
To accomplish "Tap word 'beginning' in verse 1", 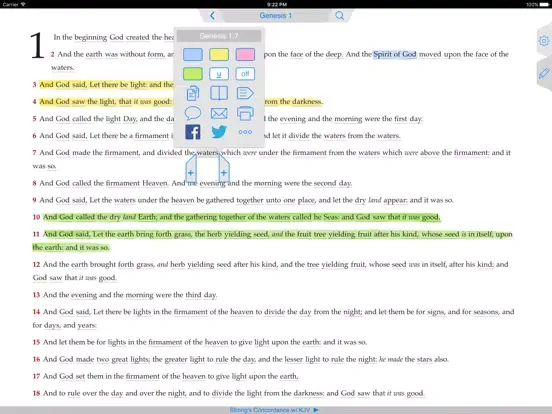I will [x=90, y=37].
